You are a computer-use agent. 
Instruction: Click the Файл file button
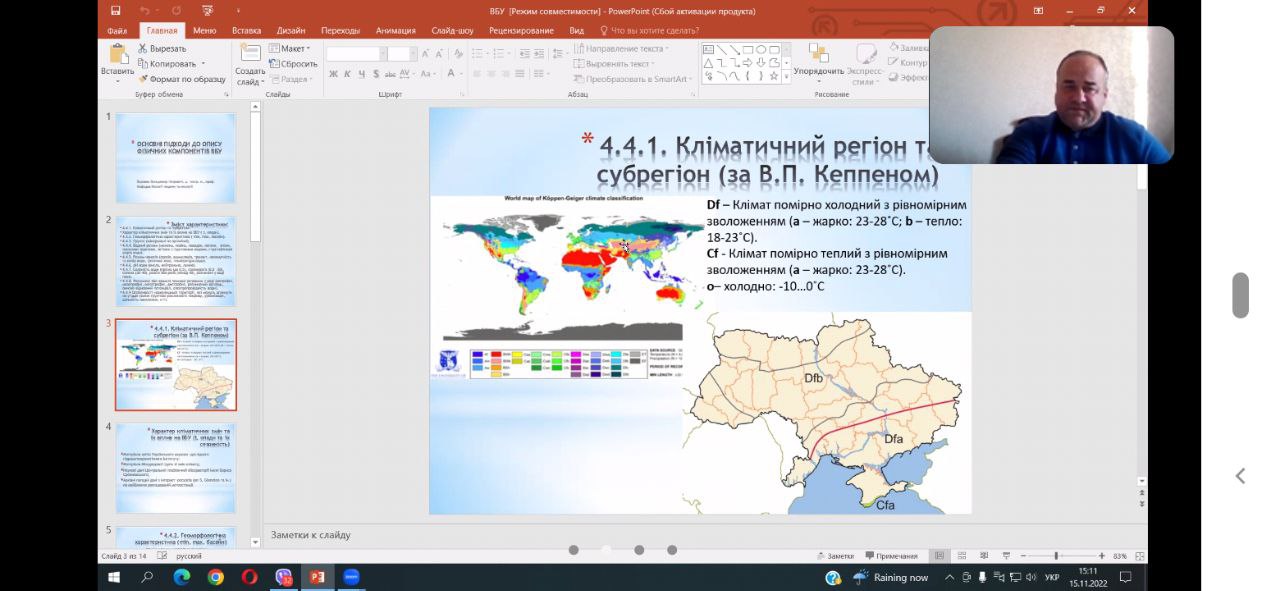click(117, 30)
